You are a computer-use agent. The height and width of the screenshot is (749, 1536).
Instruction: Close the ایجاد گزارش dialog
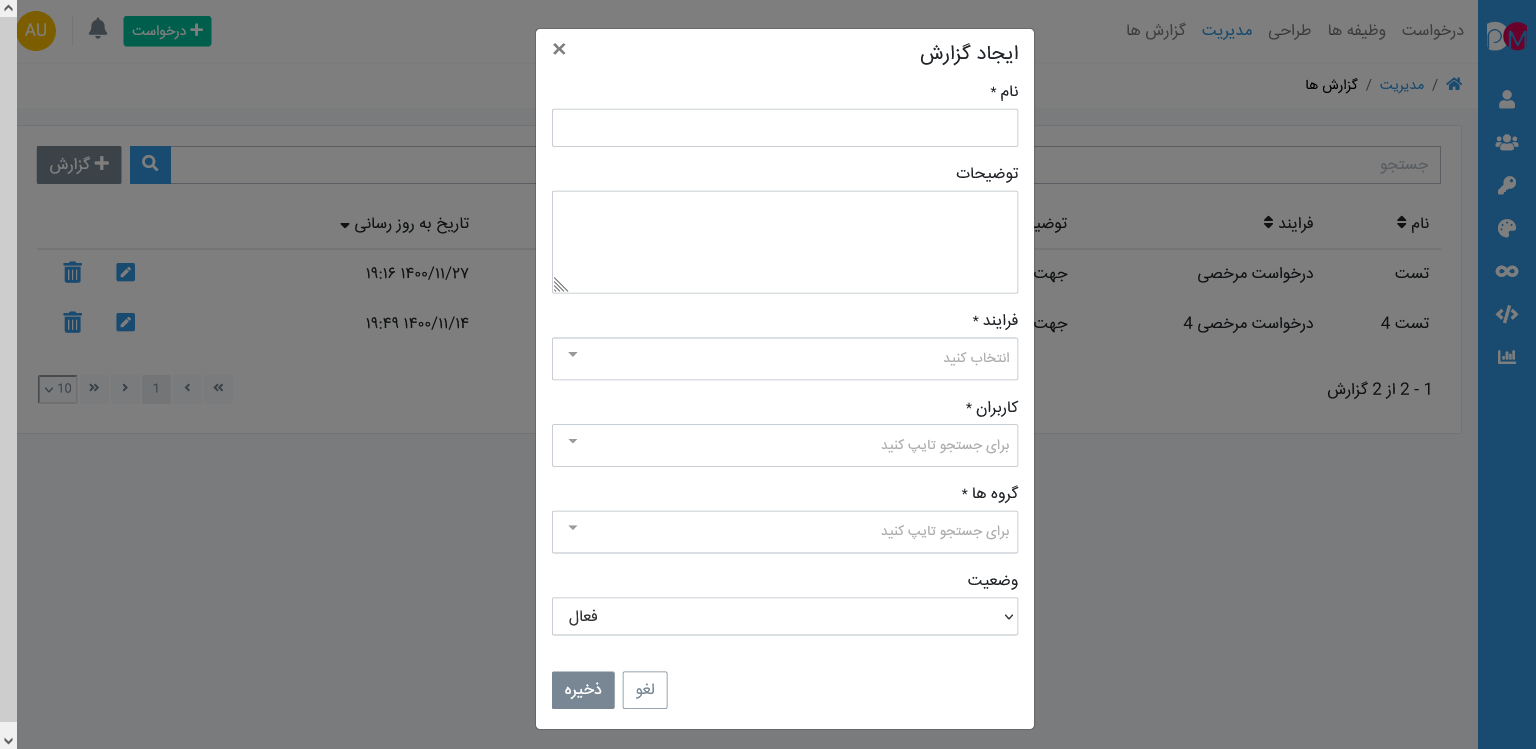pos(559,49)
